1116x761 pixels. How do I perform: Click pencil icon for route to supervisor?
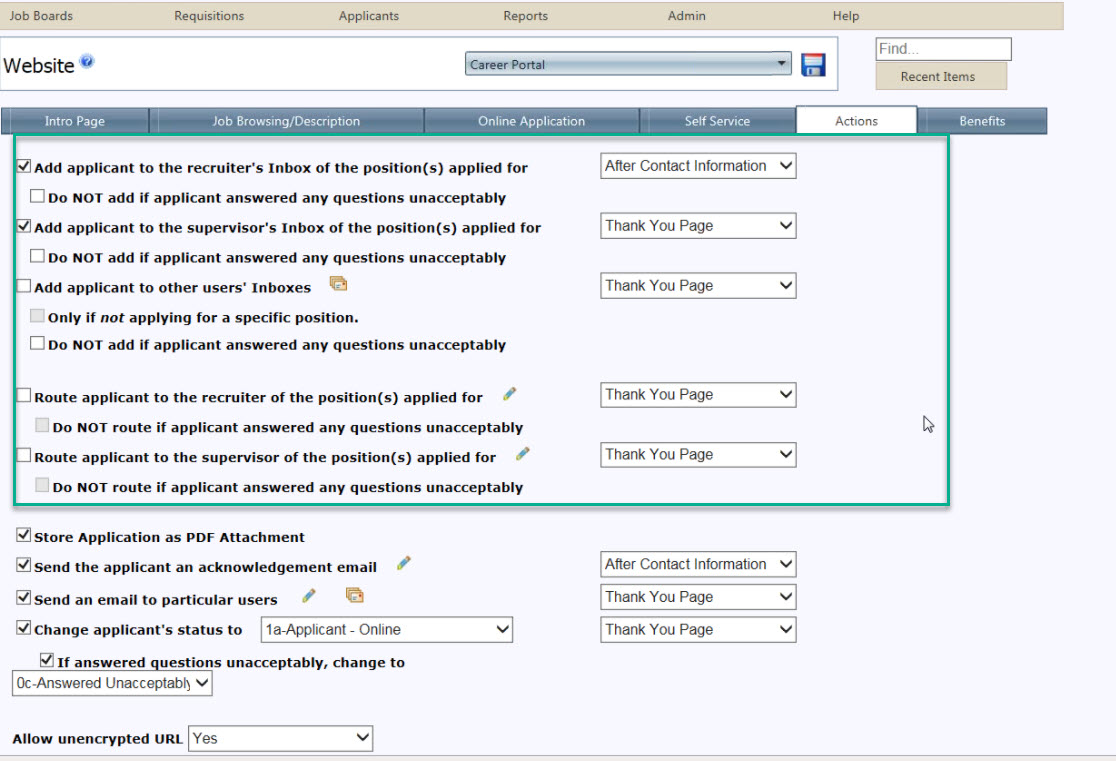click(522, 454)
